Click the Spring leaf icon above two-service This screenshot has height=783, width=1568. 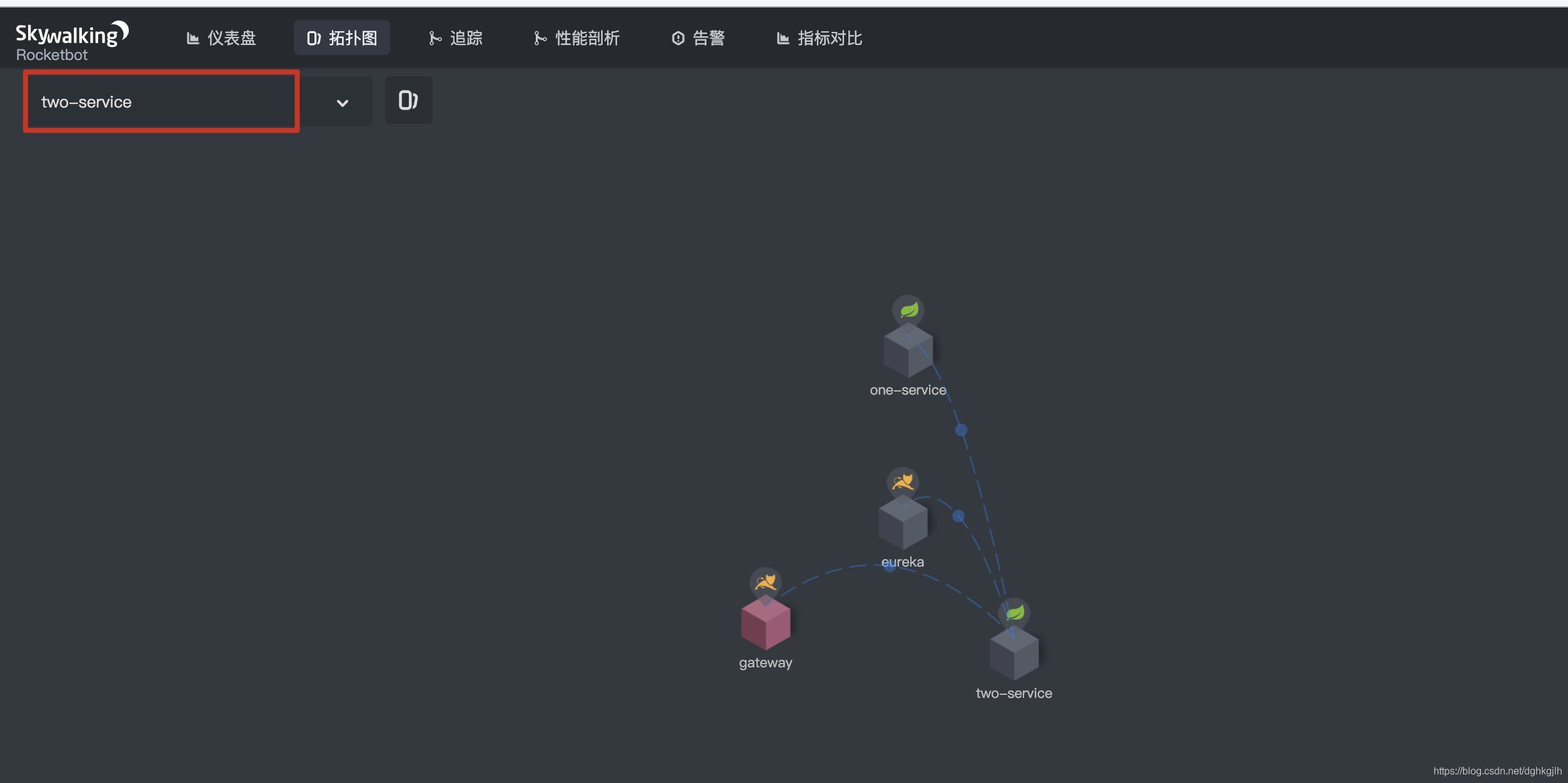point(1014,612)
